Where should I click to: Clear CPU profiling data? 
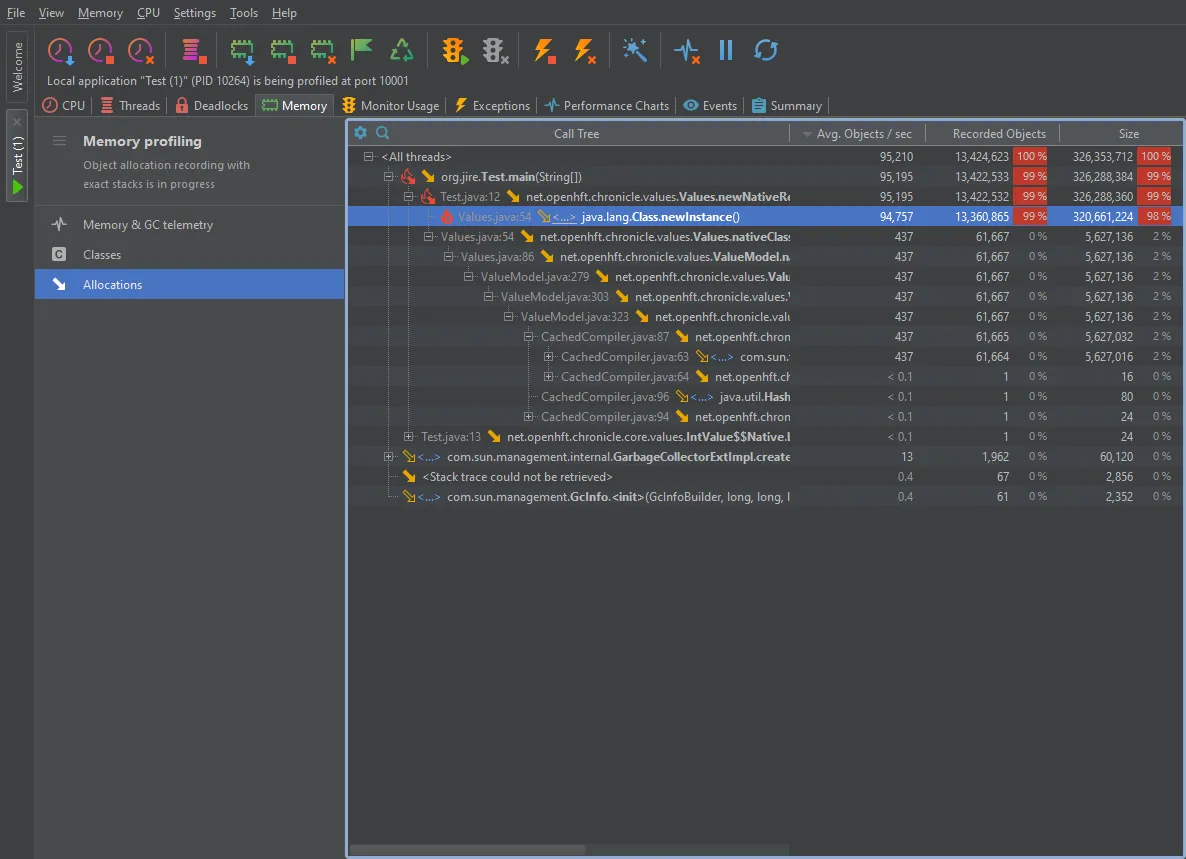point(141,51)
